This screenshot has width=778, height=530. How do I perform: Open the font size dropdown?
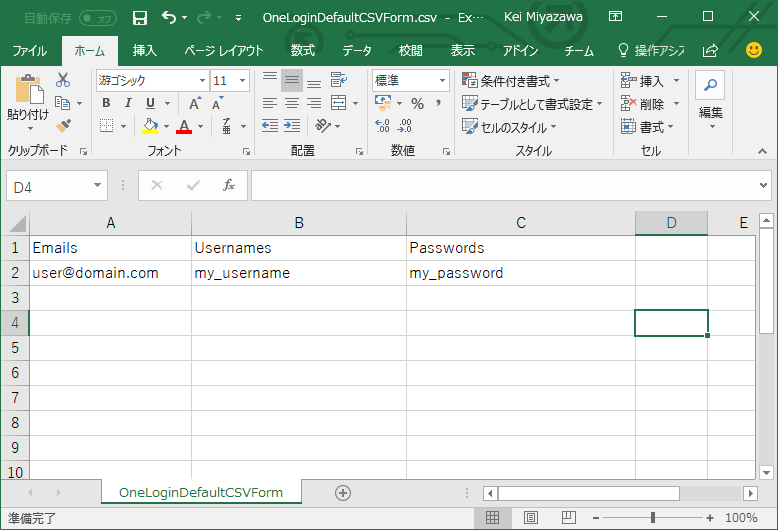click(x=243, y=80)
